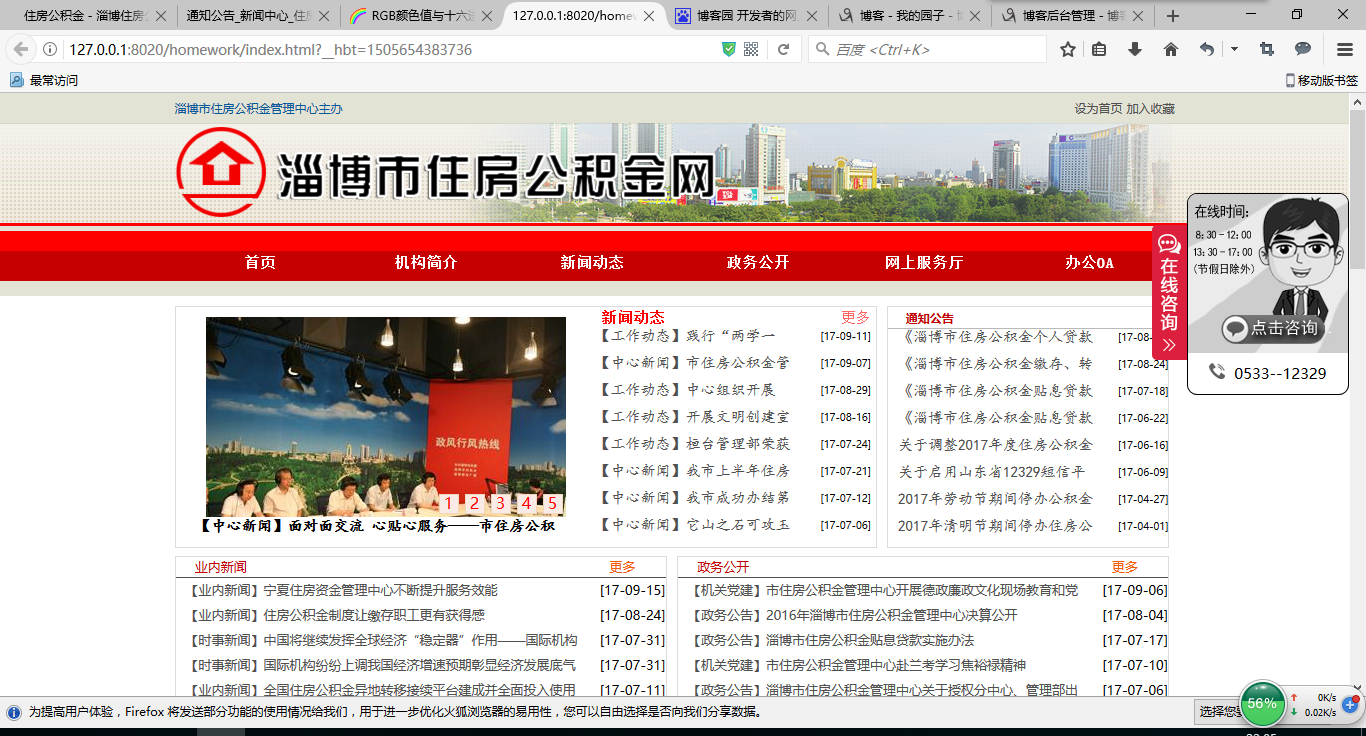The height and width of the screenshot is (736, 1366).
Task: Select slide number 5 on the news slideshow
Action: [552, 504]
